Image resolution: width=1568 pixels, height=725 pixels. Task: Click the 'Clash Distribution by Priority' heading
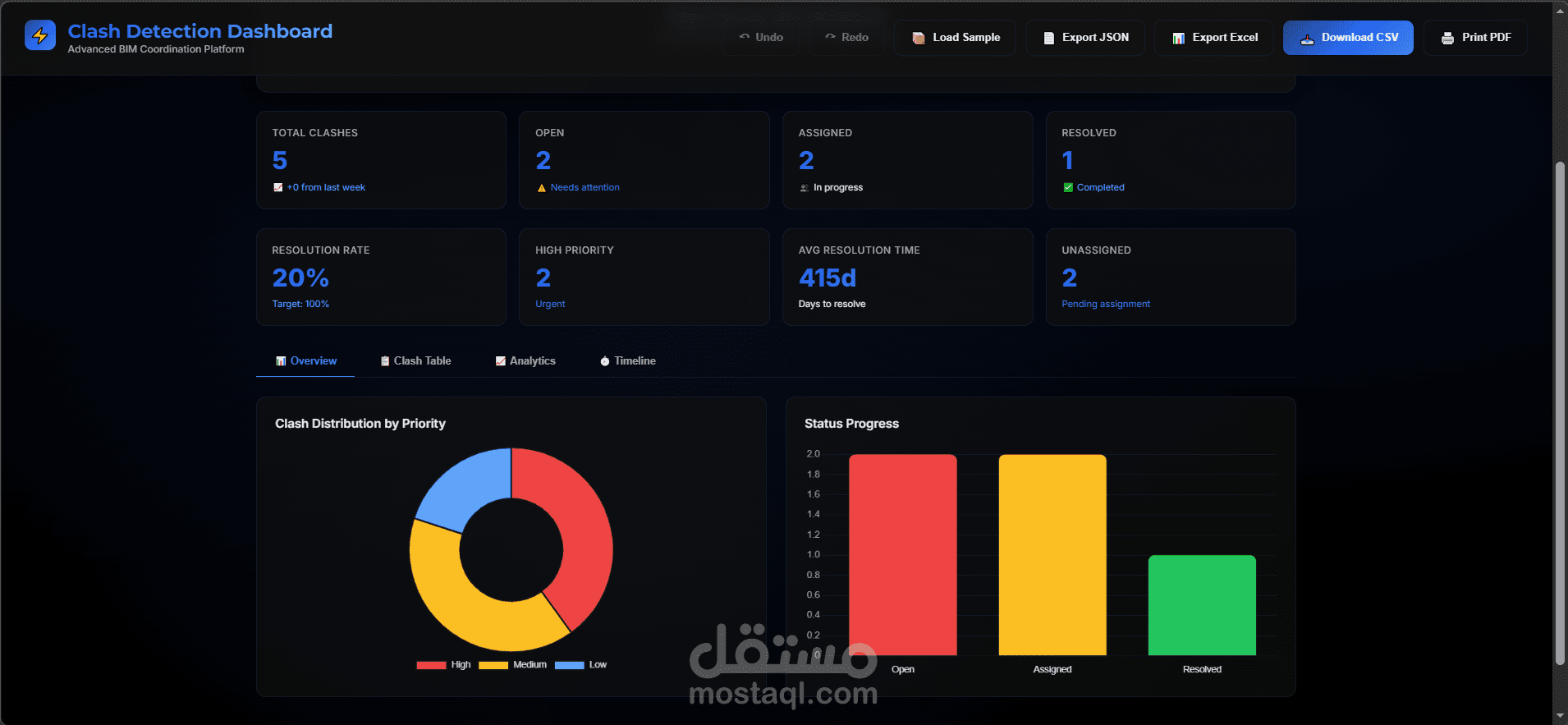point(360,424)
